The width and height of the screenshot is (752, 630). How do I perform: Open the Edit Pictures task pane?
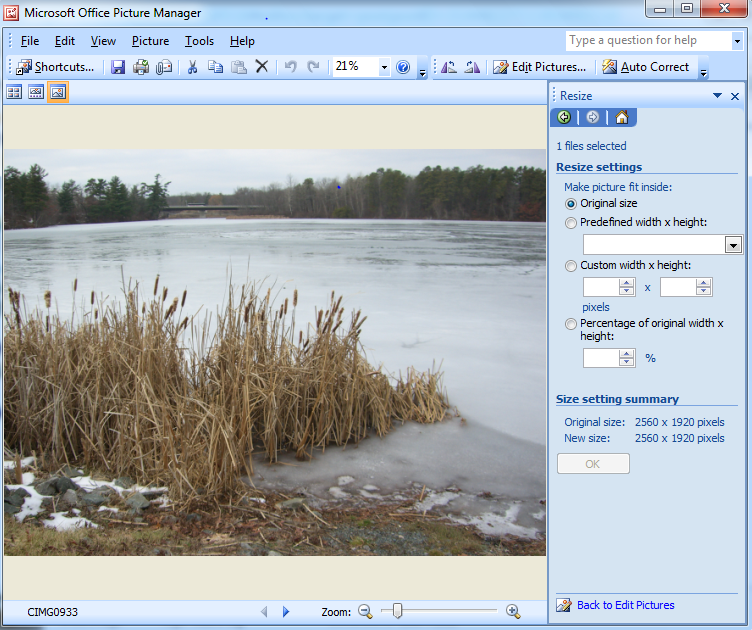[x=540, y=67]
